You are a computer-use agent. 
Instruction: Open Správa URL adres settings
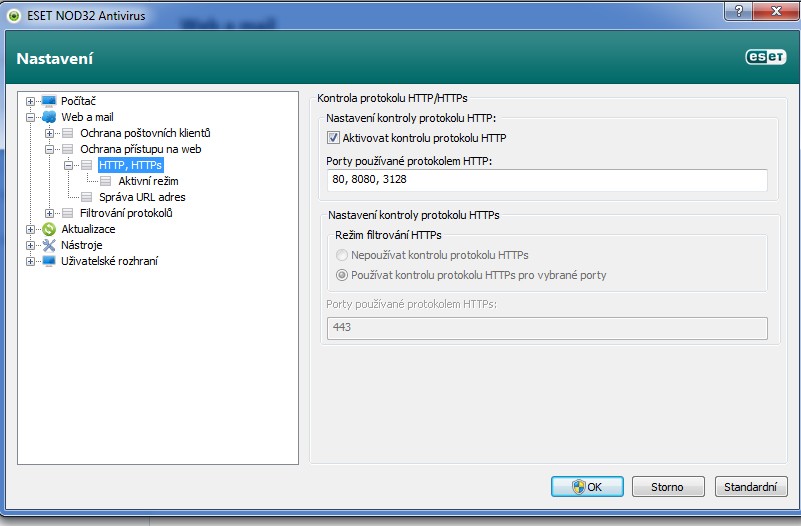[142, 197]
